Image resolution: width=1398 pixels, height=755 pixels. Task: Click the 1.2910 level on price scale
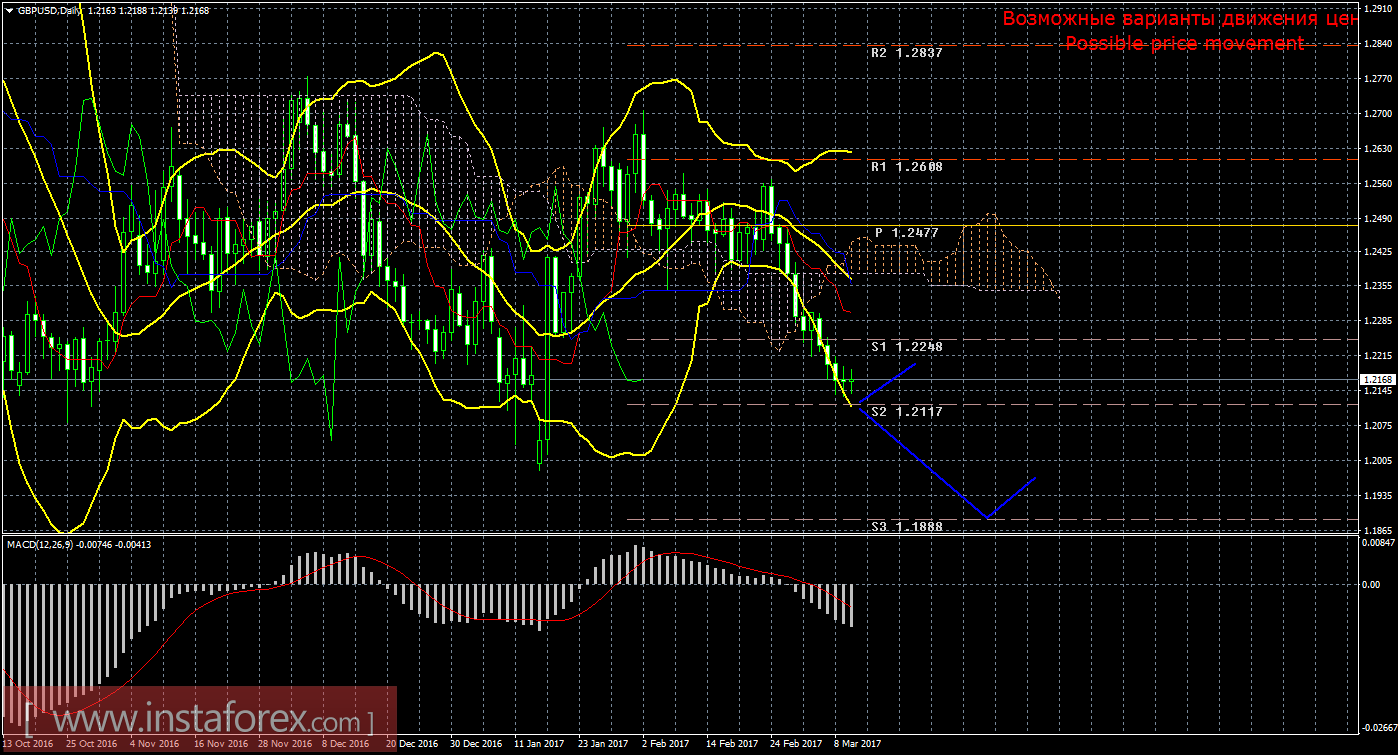tap(1376, 8)
